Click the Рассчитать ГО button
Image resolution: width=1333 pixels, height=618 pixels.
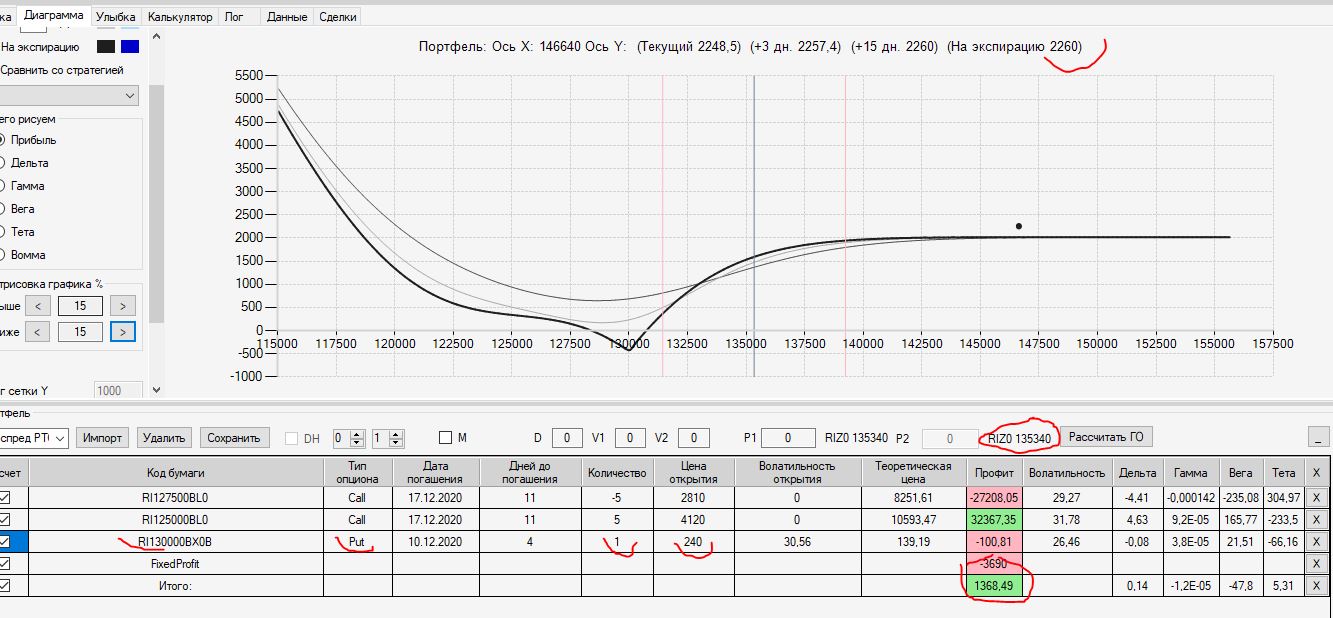click(1106, 436)
